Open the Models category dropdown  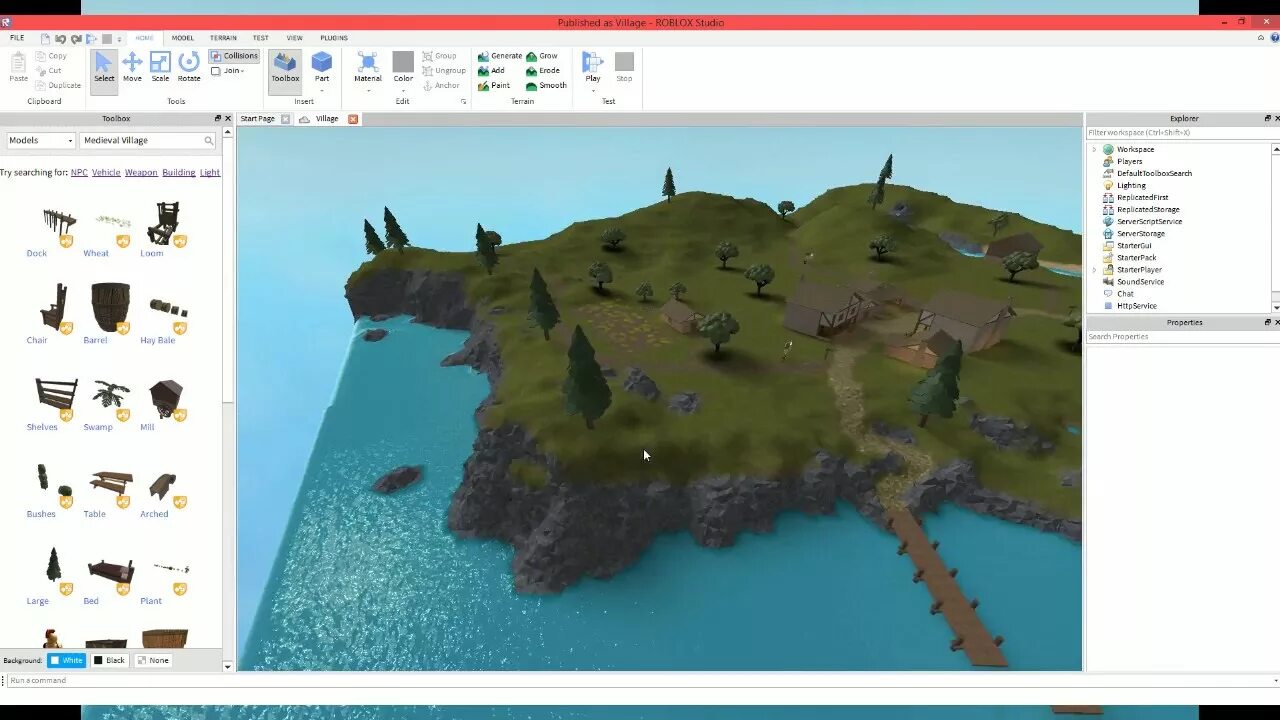pos(40,141)
